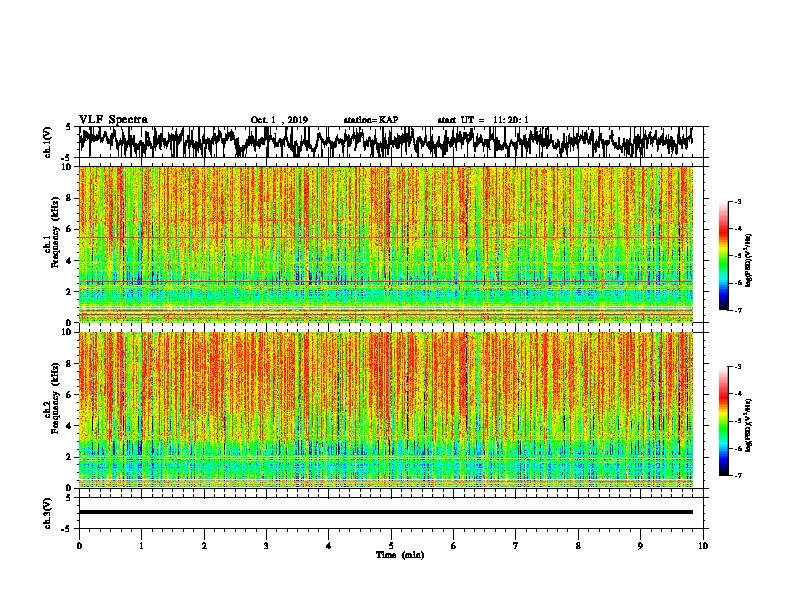Click the "-3" label on ch.1 color bar

738,202
